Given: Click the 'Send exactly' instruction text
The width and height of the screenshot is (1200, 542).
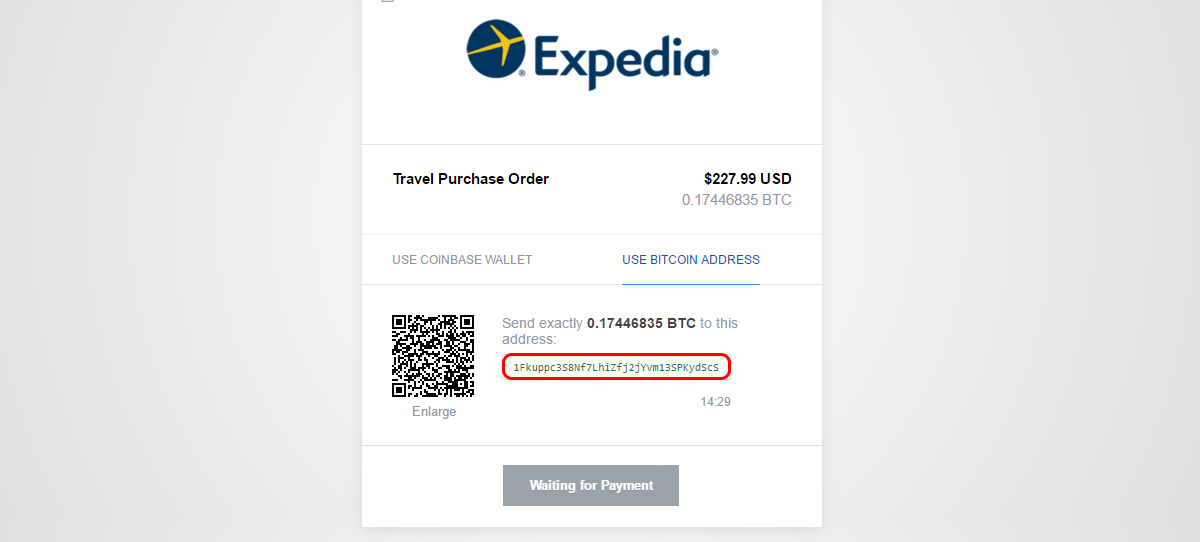Looking at the screenshot, I should tap(543, 323).
